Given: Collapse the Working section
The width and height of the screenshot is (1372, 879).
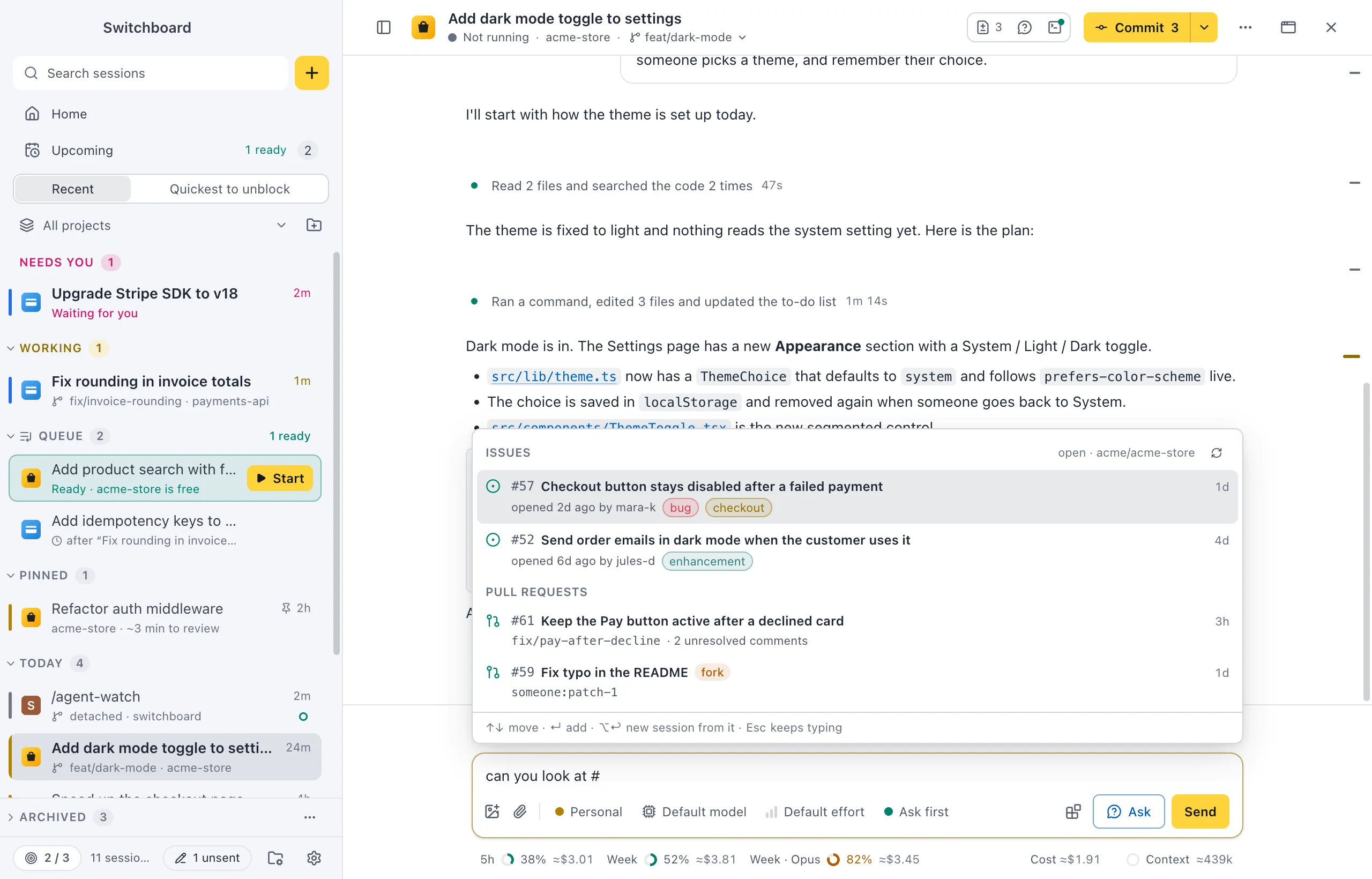Looking at the screenshot, I should tap(11, 348).
